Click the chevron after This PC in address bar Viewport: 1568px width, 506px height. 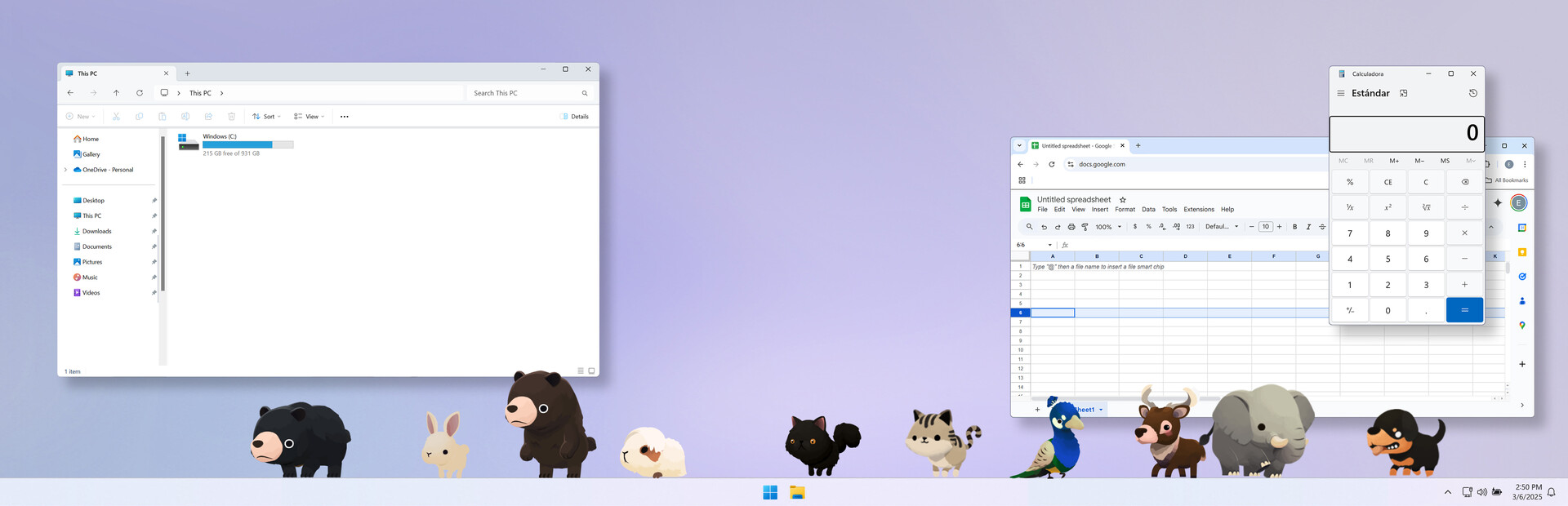(x=221, y=93)
